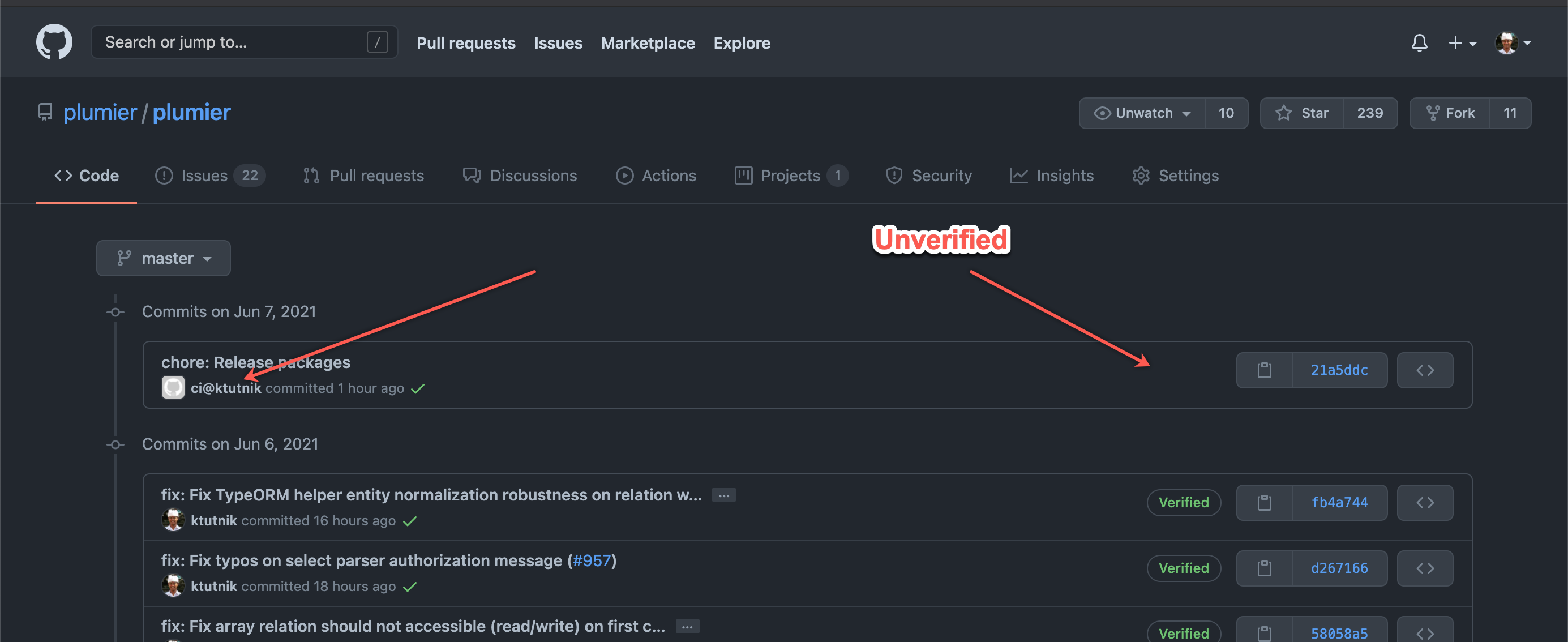Click ci@ktutnik's commit avatar
This screenshot has width=1568, height=642.
(x=173, y=388)
